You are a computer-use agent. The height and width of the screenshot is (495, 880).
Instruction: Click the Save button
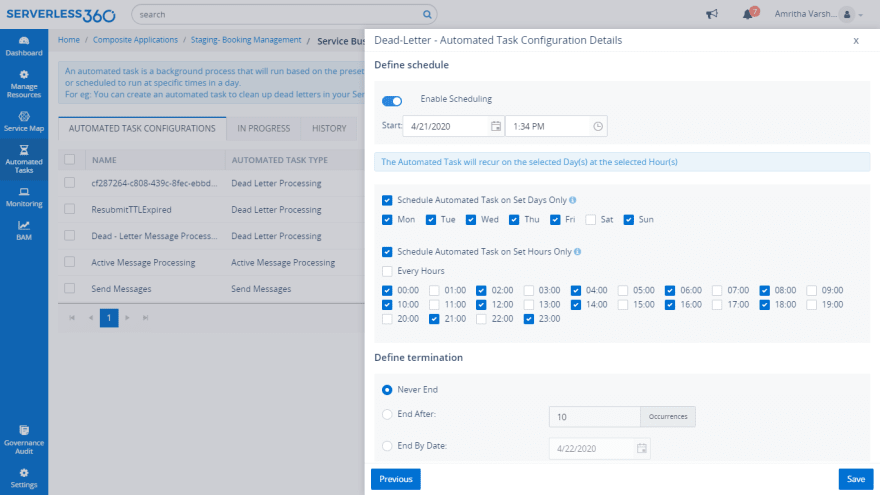[x=856, y=479]
